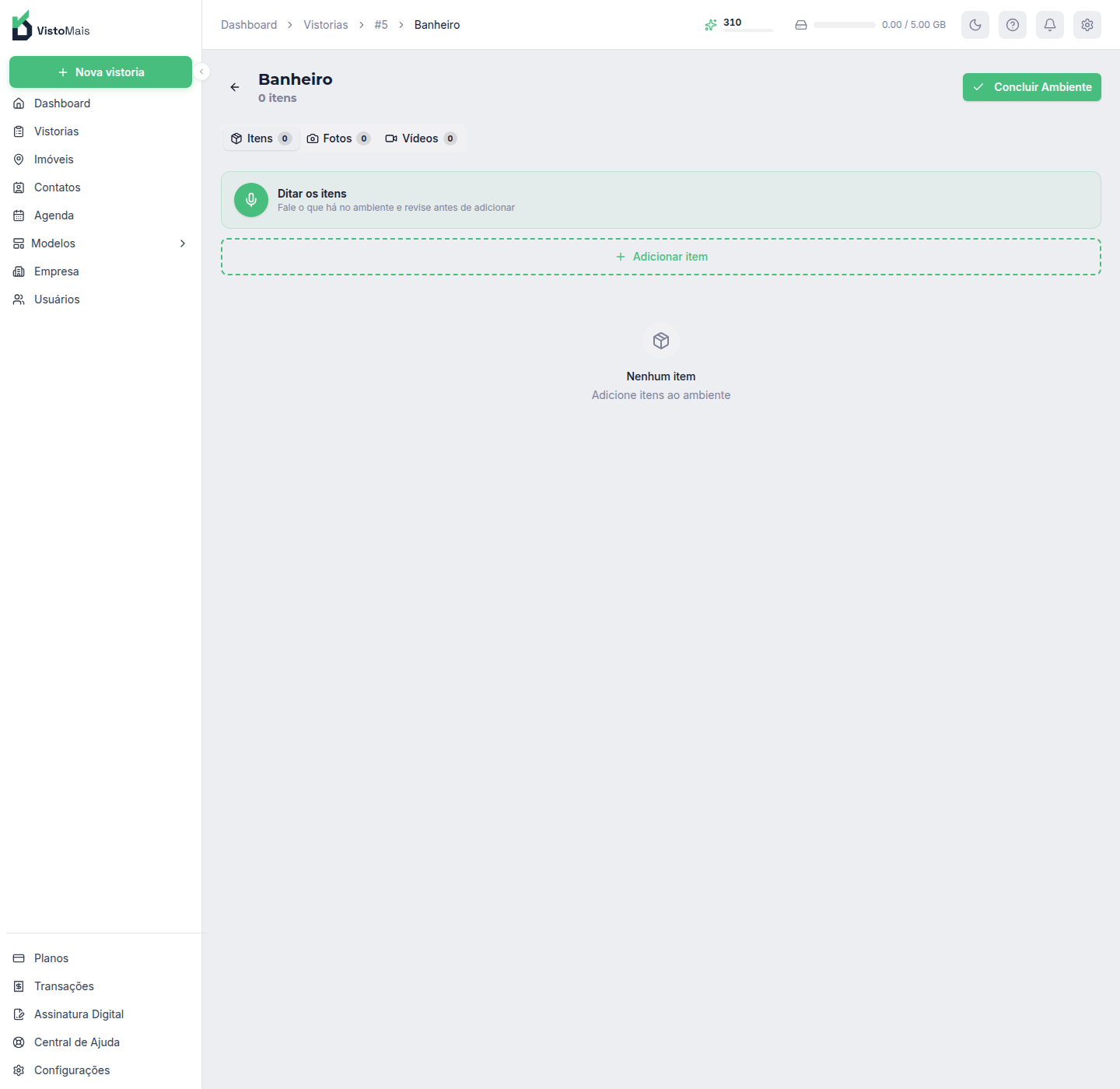The width and height of the screenshot is (1120, 1089).
Task: Switch to the Fotos tab
Action: pos(338,138)
